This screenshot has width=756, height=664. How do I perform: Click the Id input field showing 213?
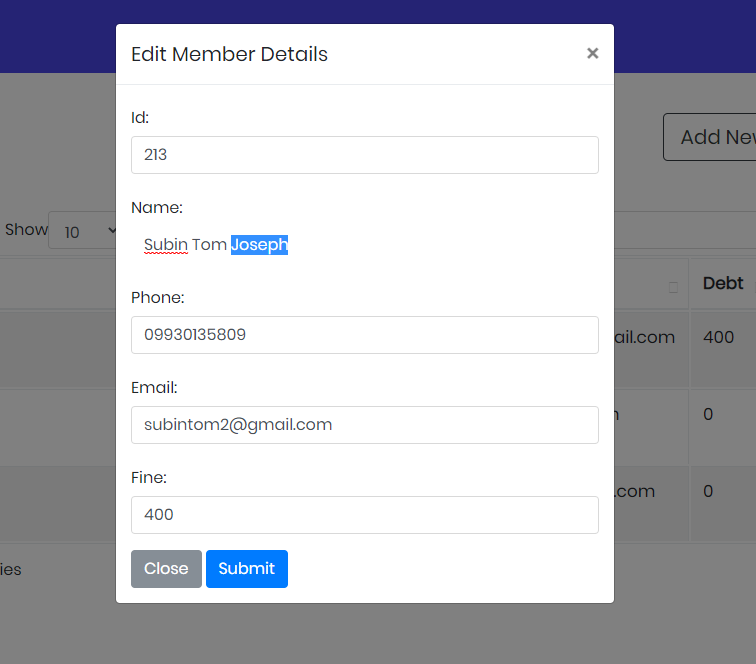click(364, 155)
